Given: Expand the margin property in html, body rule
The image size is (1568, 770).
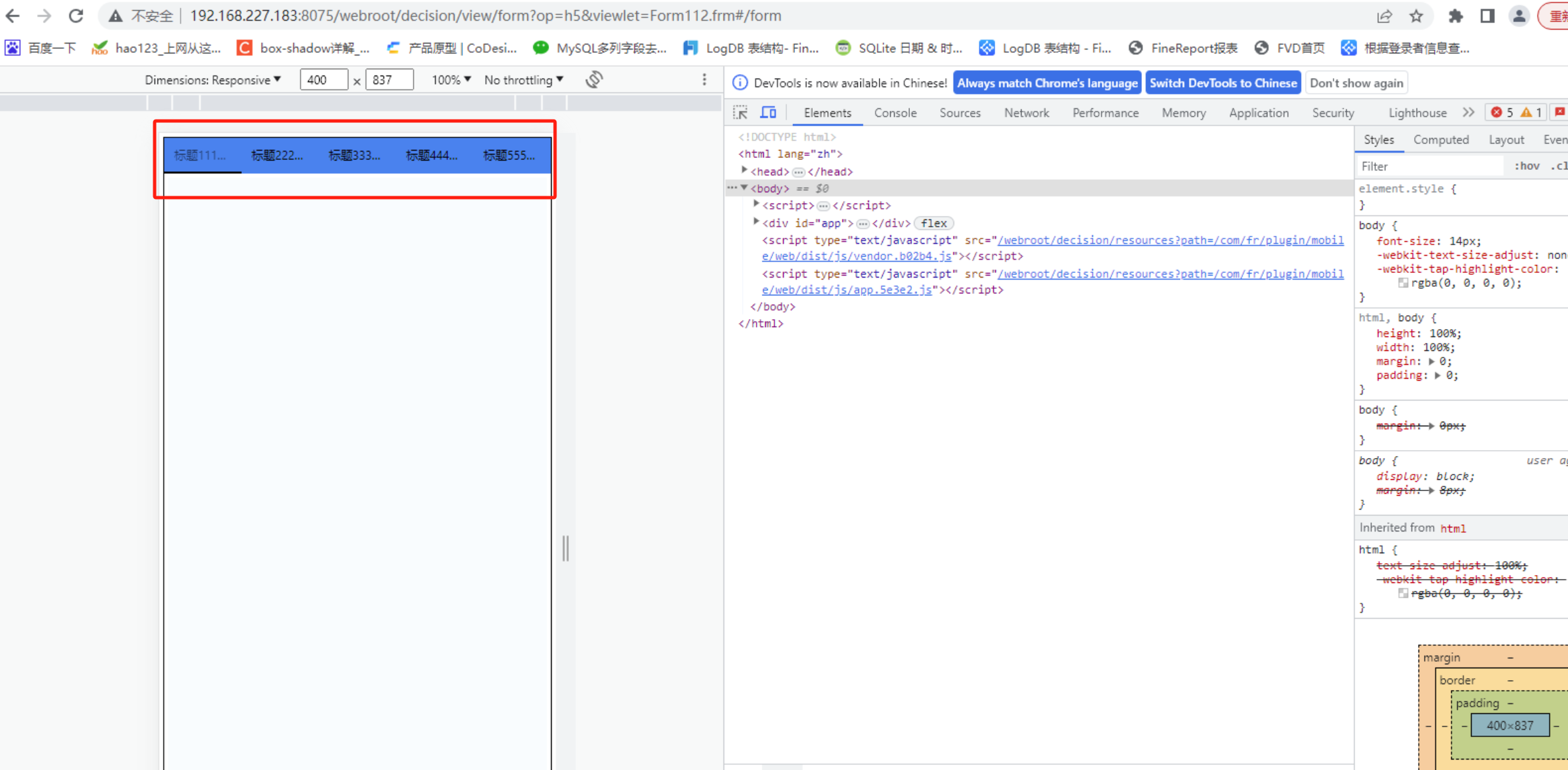Looking at the screenshot, I should pos(1431,362).
